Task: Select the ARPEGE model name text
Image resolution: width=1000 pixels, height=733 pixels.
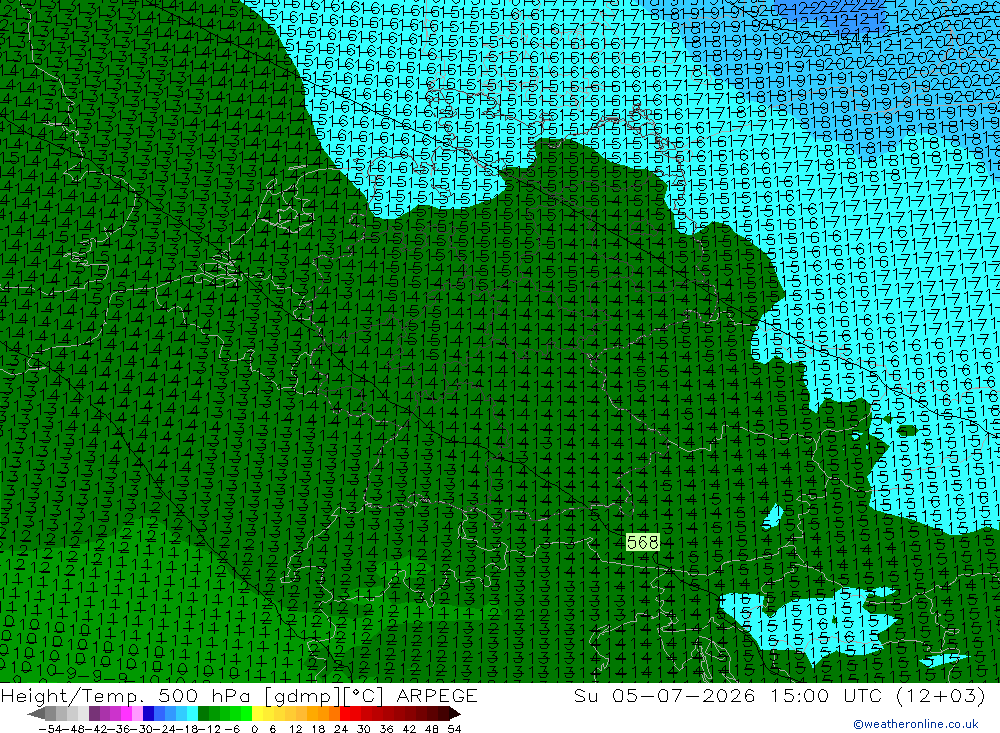Action: click(x=436, y=695)
